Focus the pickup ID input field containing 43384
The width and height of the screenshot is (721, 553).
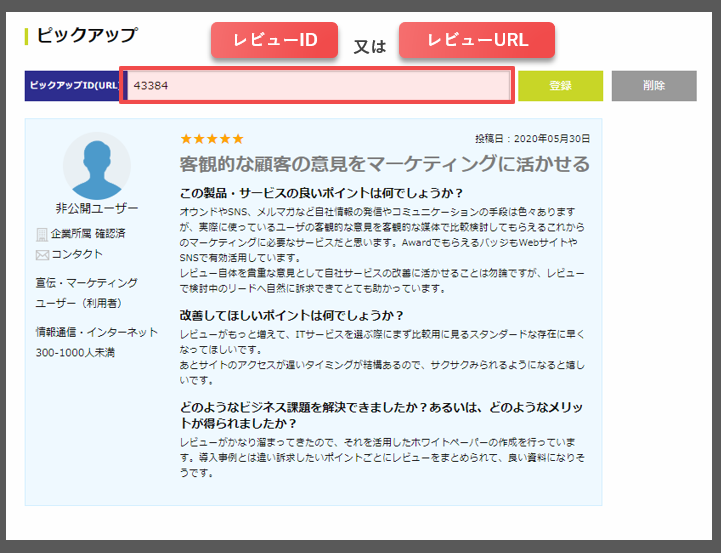[x=317, y=86]
